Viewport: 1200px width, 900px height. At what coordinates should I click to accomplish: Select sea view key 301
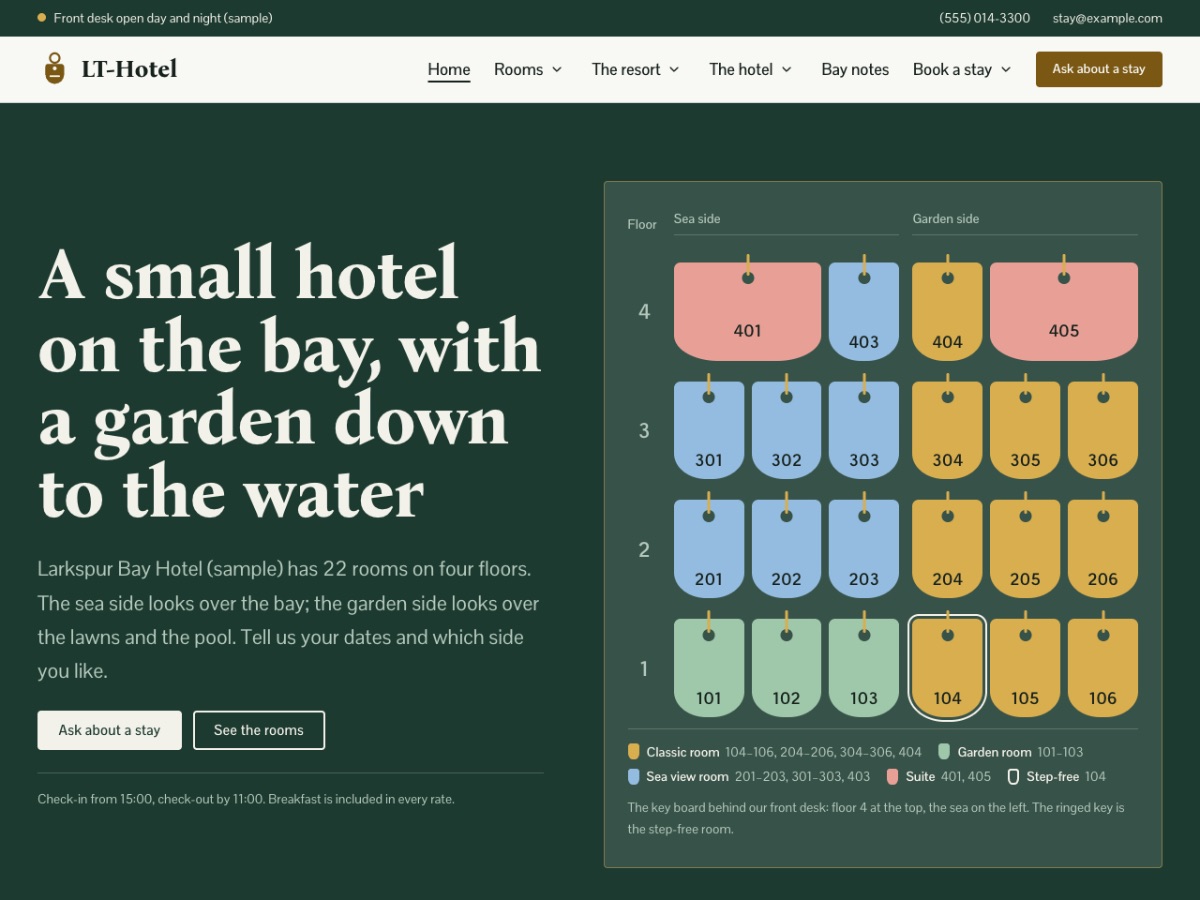[709, 430]
